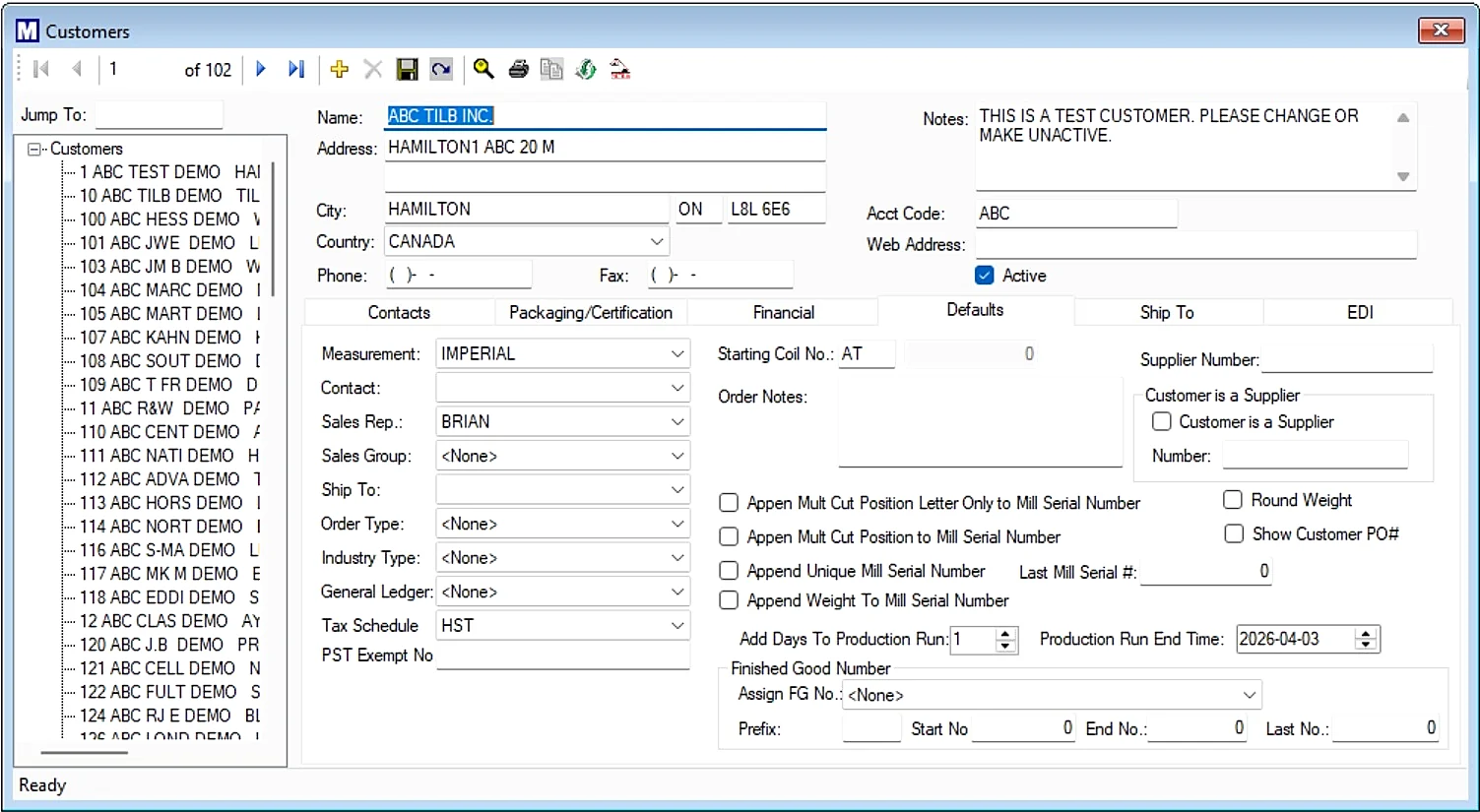Viewport: 1480px width, 812px height.
Task: Jump to the last record
Action: tap(295, 69)
